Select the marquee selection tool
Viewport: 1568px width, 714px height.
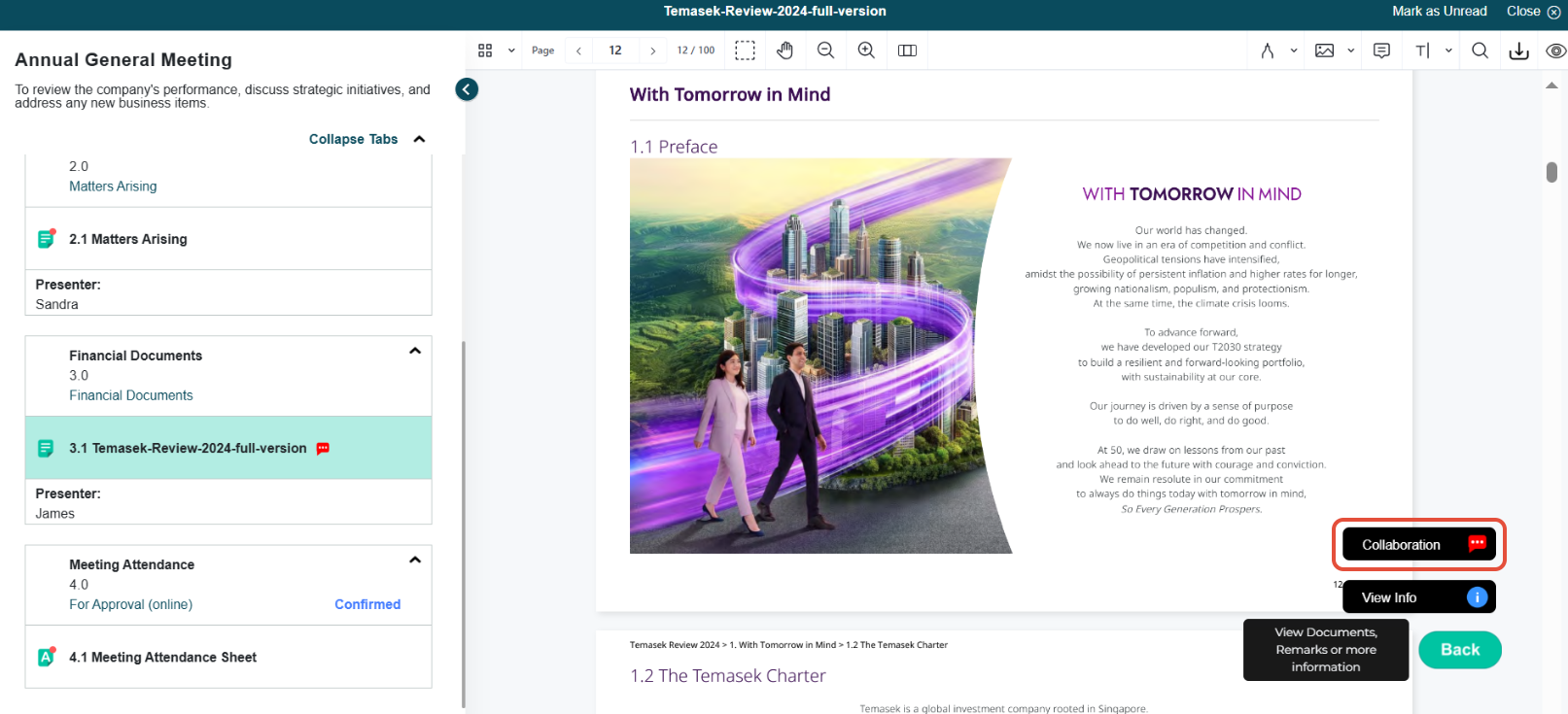[x=745, y=51]
